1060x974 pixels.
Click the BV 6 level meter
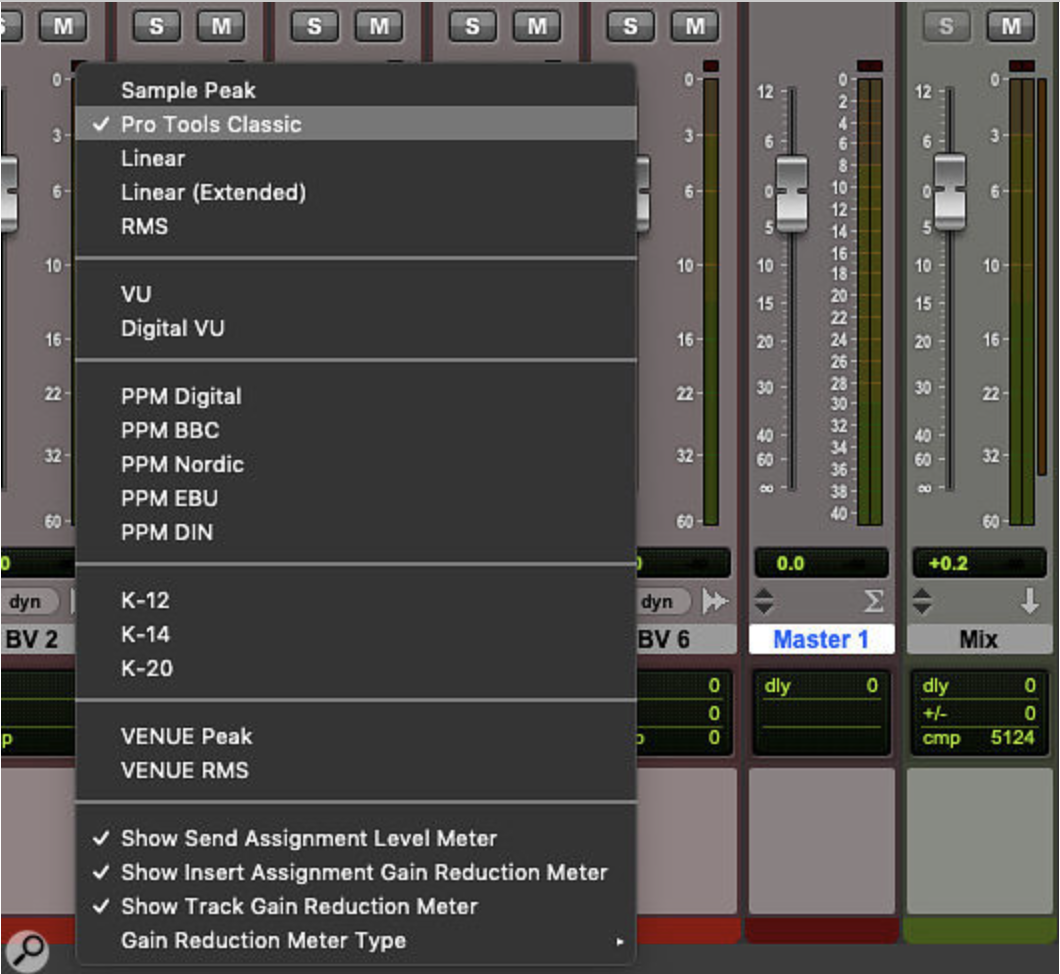pos(710,301)
